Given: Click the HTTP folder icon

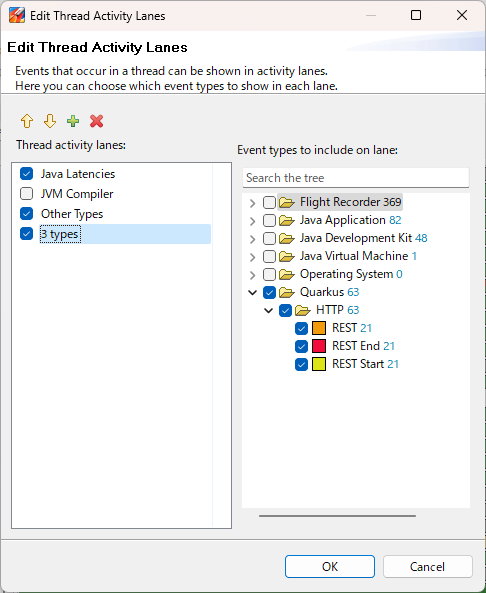Looking at the screenshot, I should coord(303,310).
